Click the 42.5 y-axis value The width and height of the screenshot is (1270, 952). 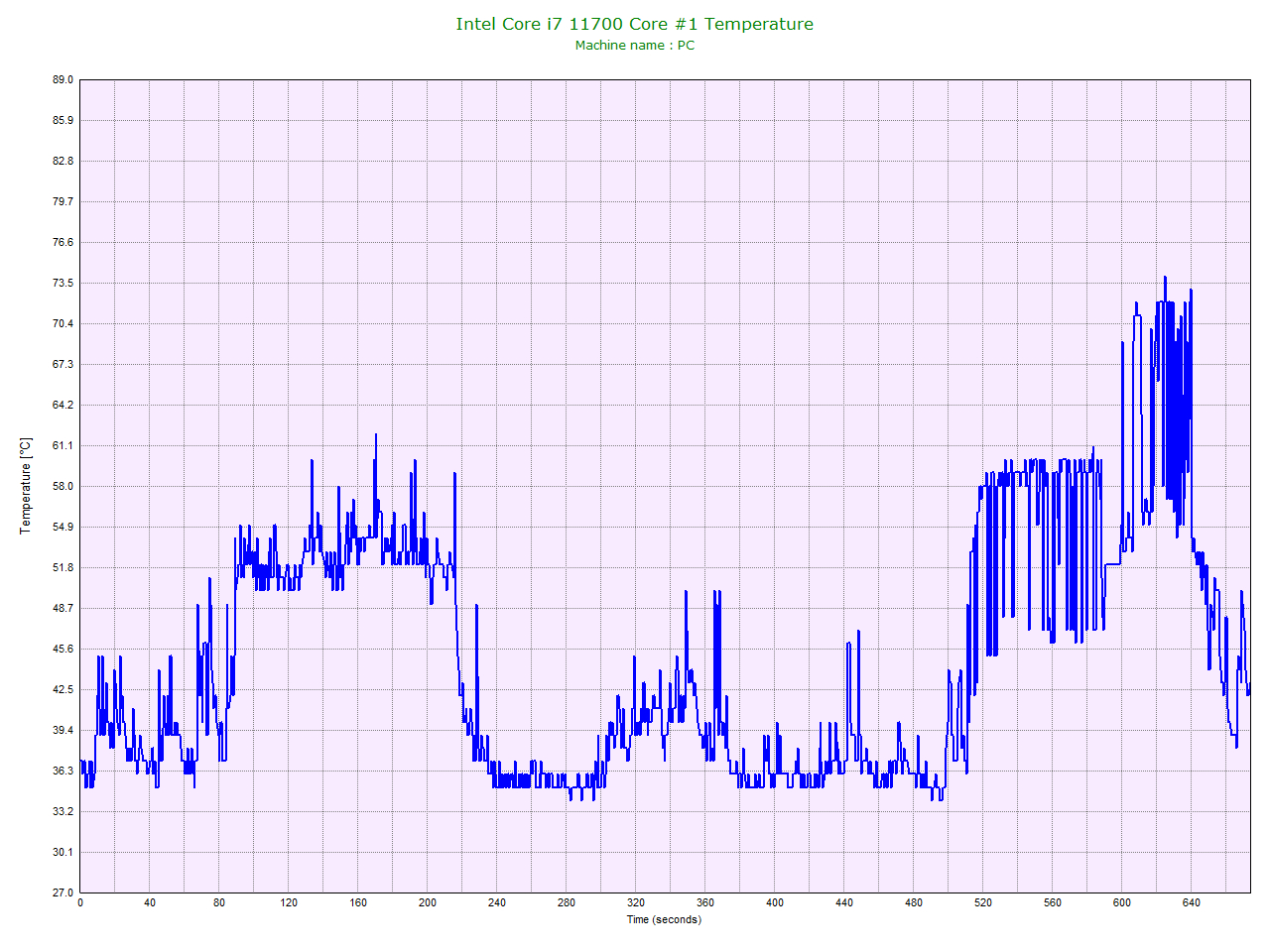[63, 689]
